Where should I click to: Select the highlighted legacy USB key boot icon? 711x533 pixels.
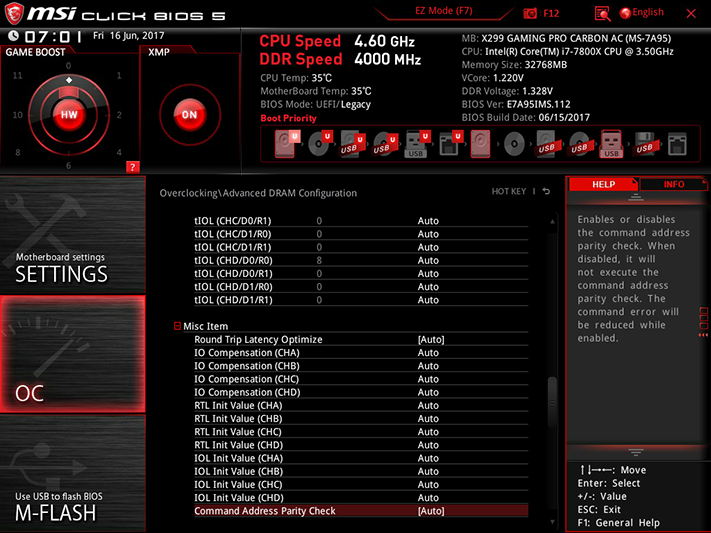(611, 144)
